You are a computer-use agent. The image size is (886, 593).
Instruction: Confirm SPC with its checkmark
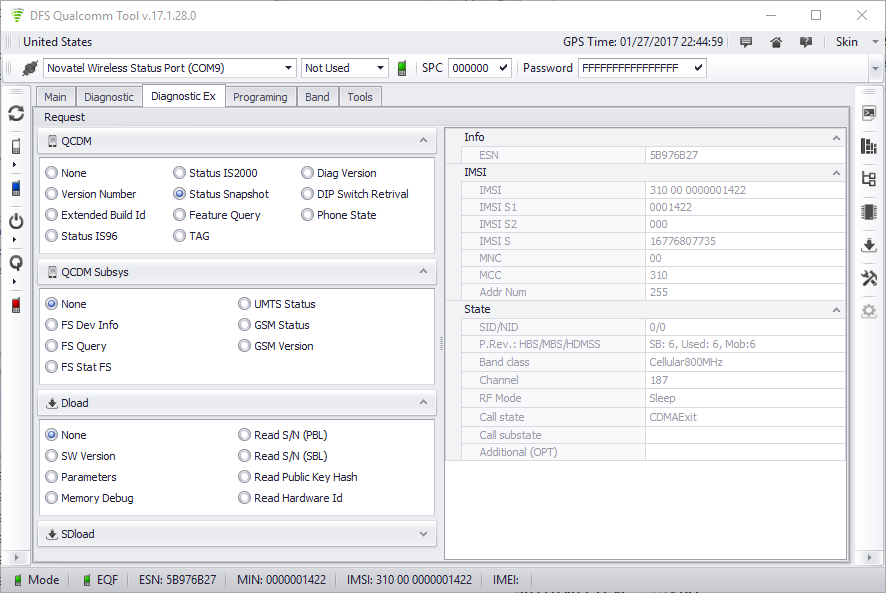(x=503, y=68)
